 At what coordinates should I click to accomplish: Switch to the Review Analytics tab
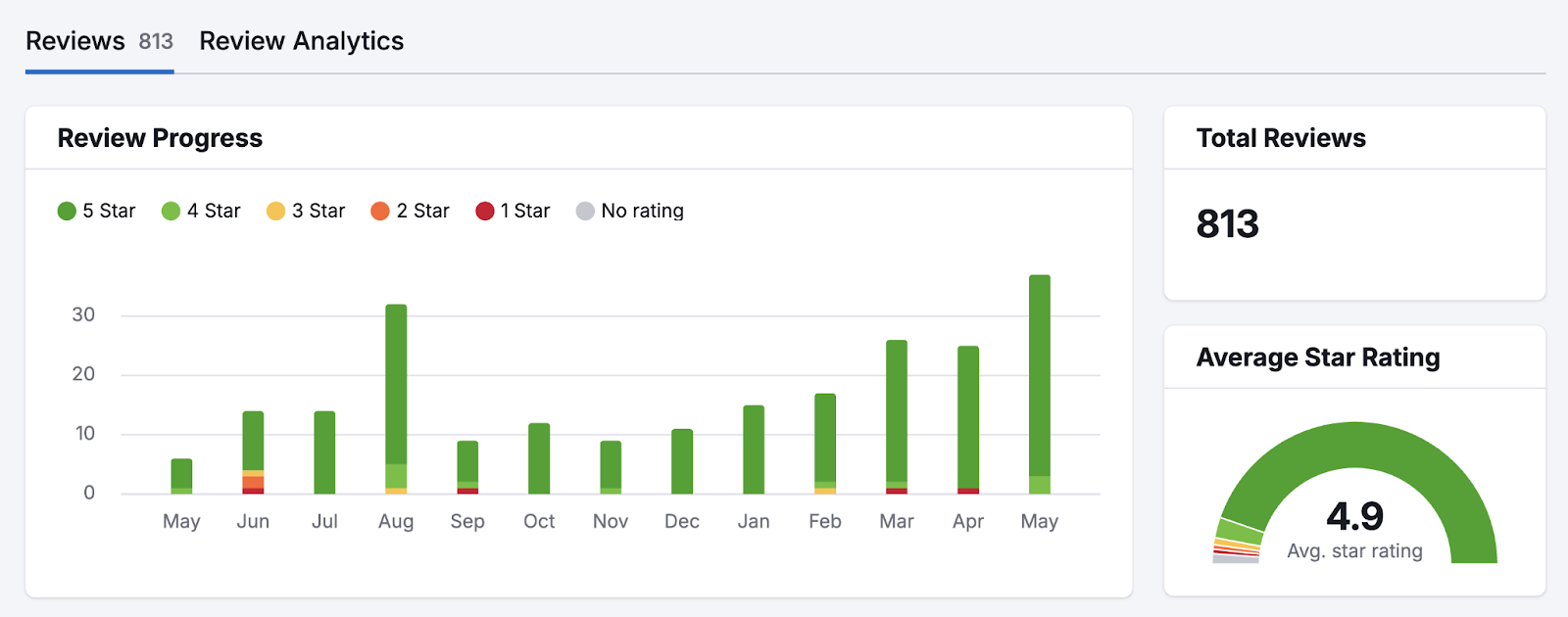point(301,41)
